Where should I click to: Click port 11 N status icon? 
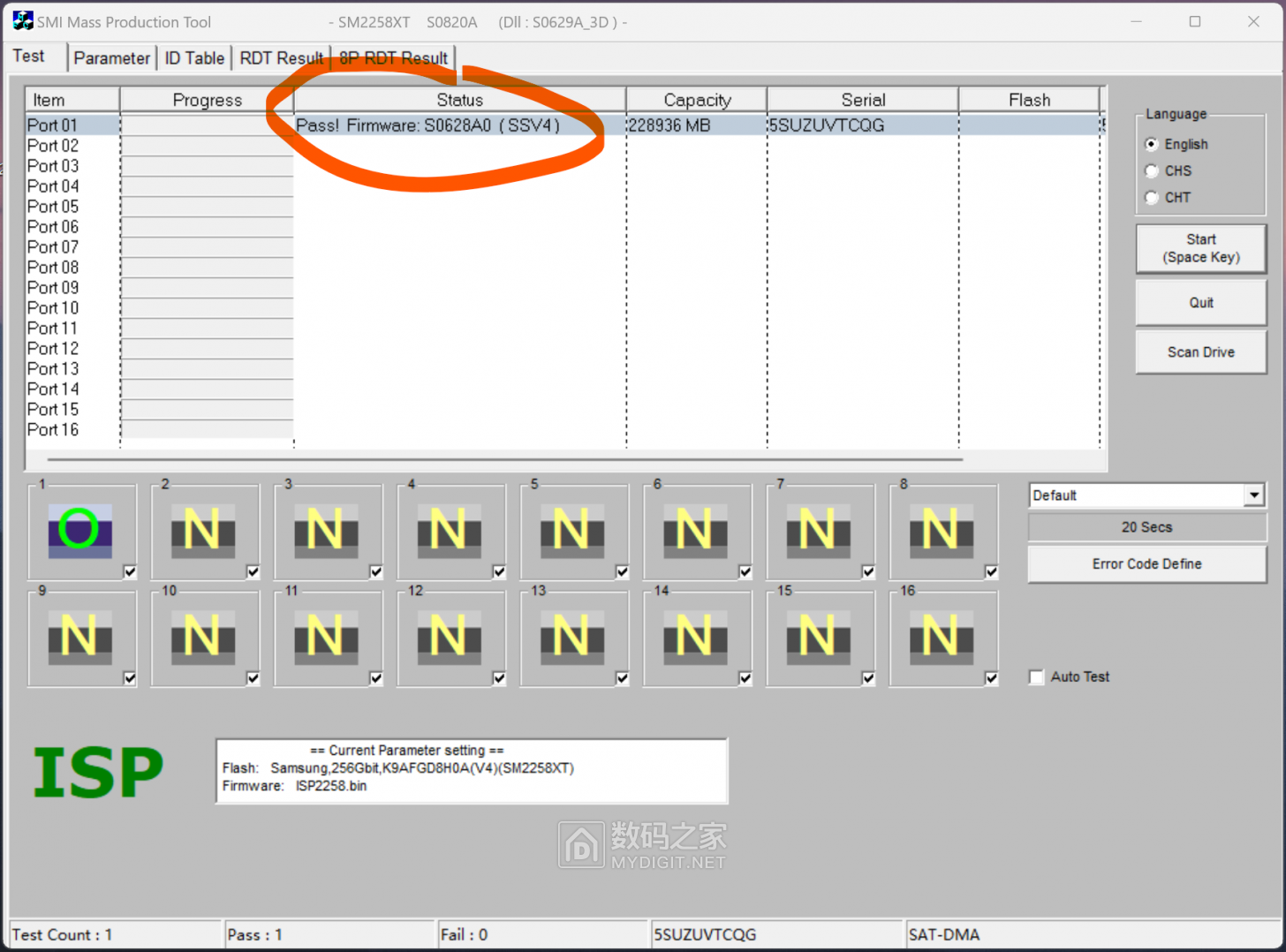tap(326, 637)
